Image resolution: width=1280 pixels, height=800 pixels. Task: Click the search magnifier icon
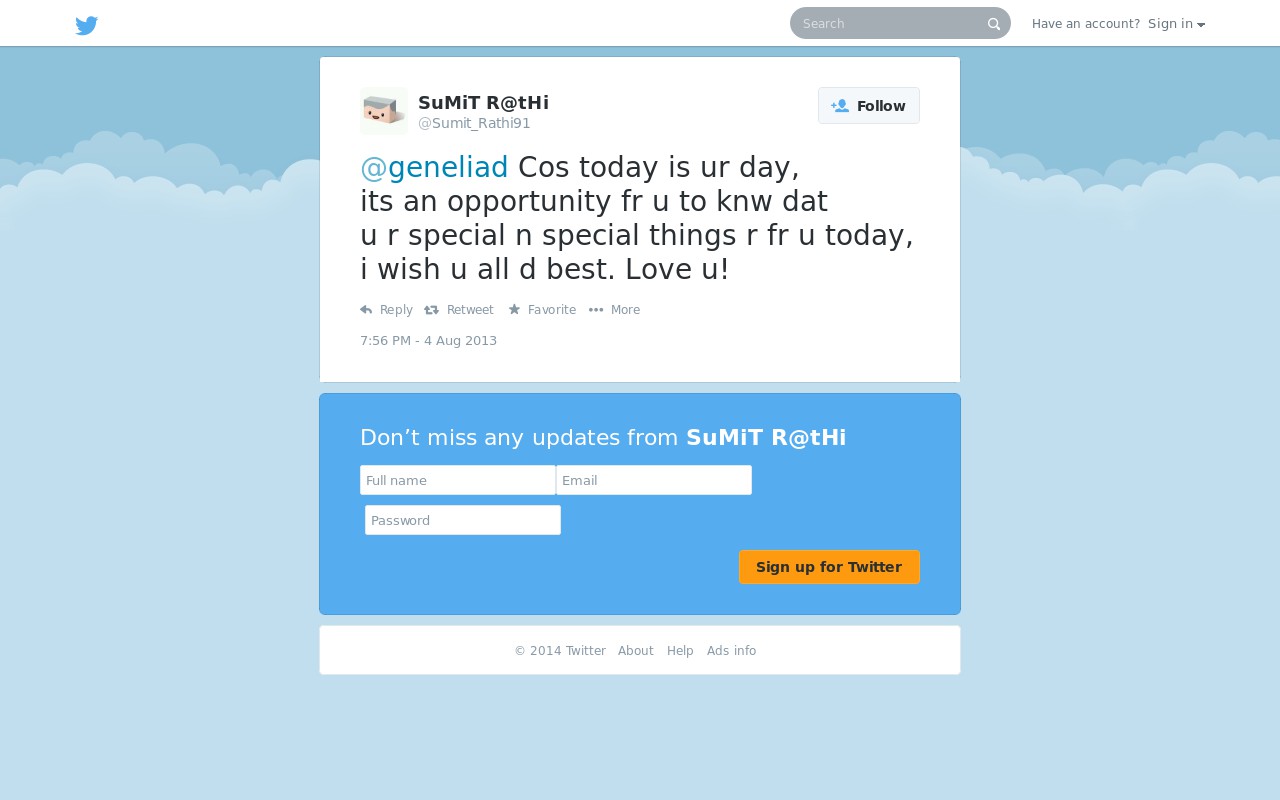[x=994, y=24]
